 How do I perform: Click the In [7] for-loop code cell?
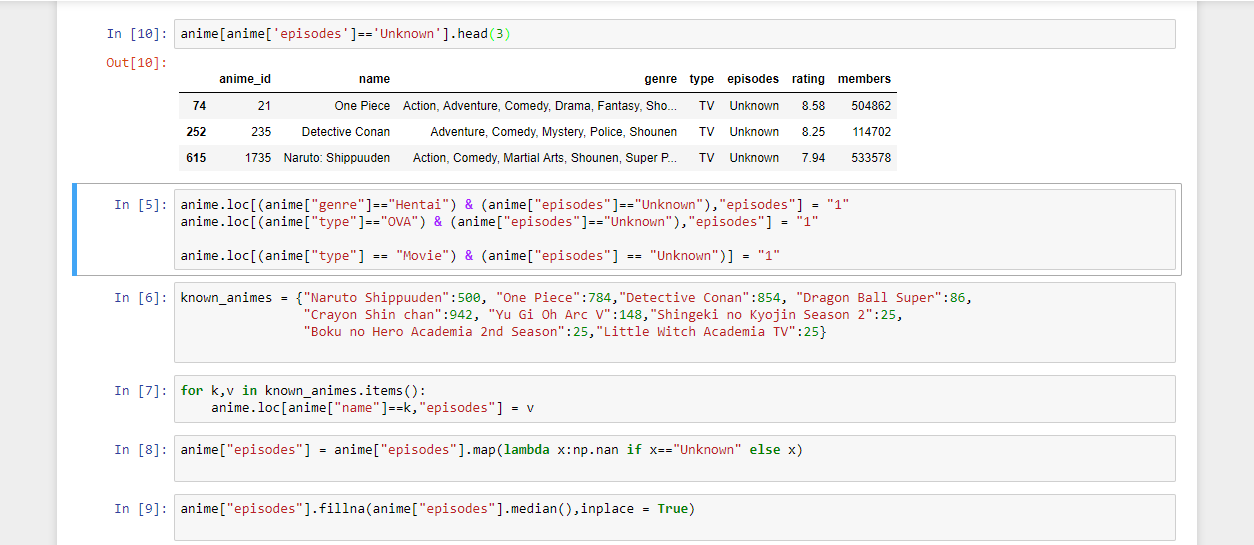(674, 399)
